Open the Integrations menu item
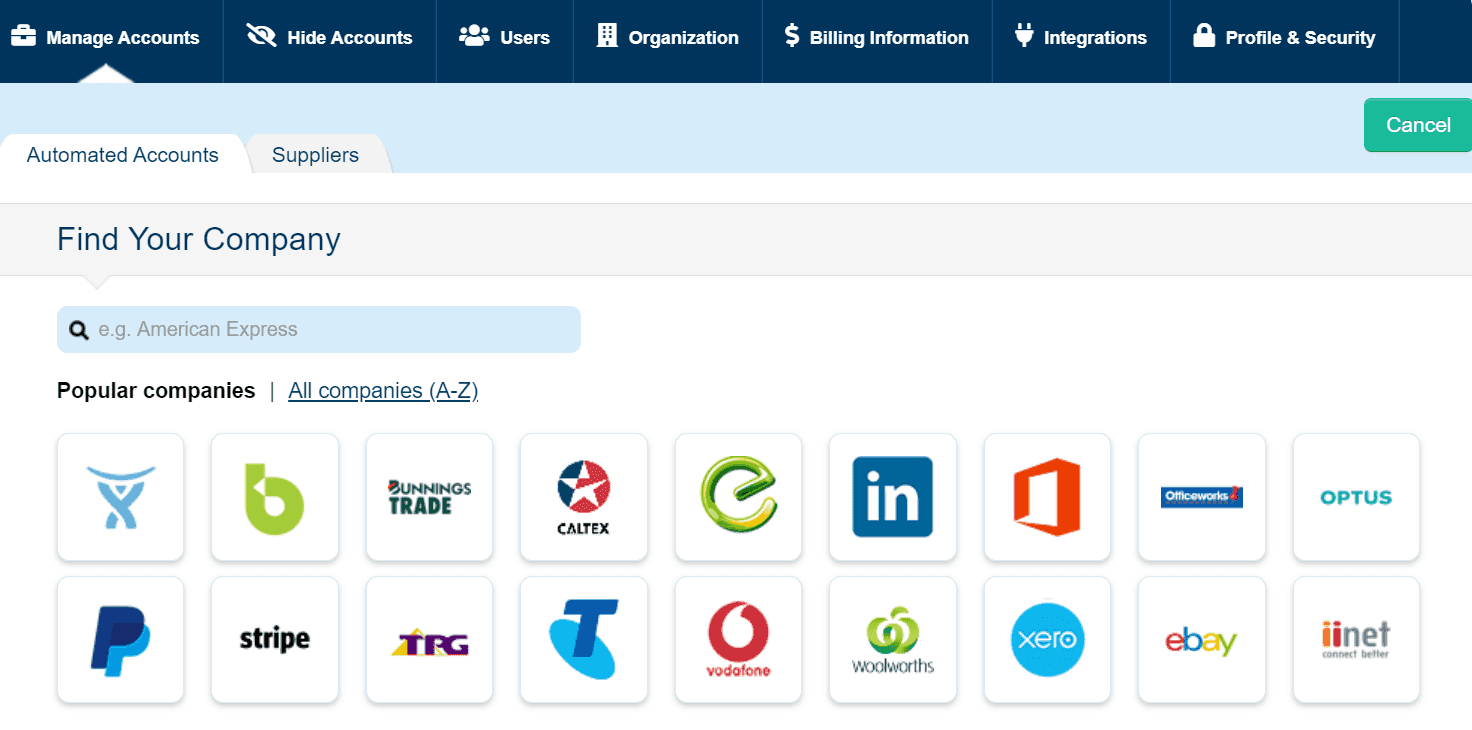This screenshot has height=730, width=1472. click(1080, 38)
